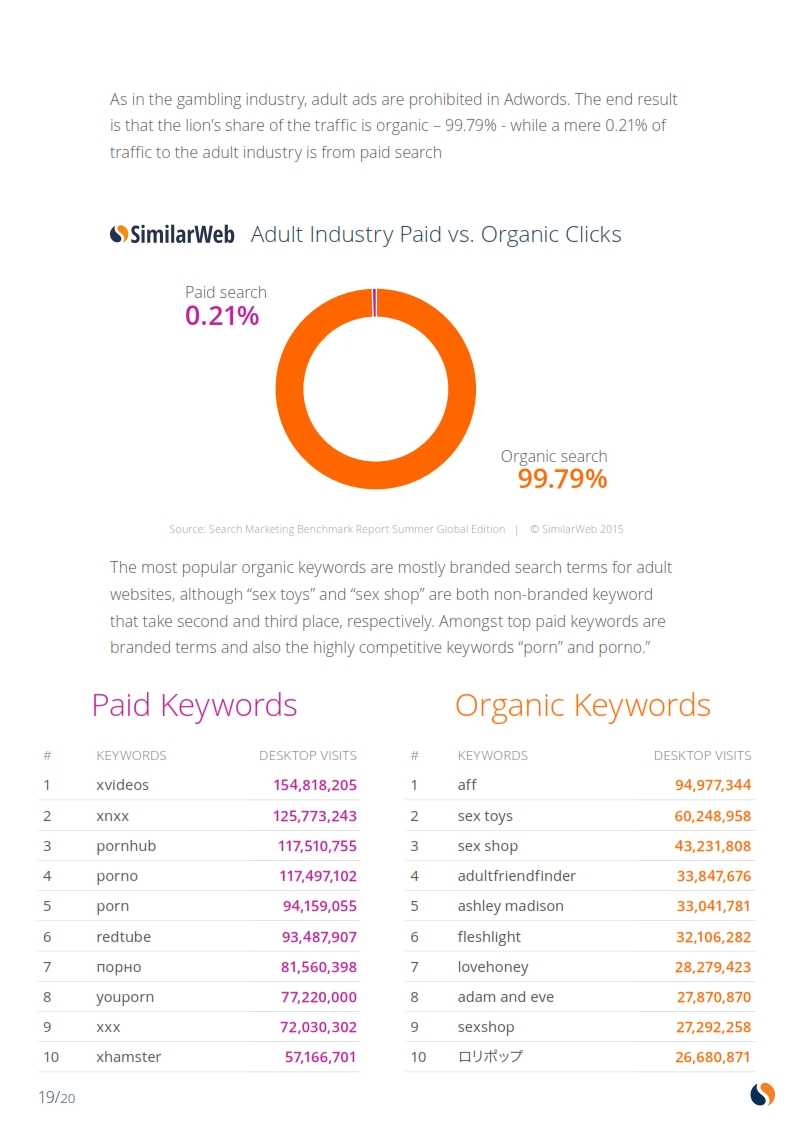Click the visits value "154,818,205"
793x1122 pixels.
[315, 785]
